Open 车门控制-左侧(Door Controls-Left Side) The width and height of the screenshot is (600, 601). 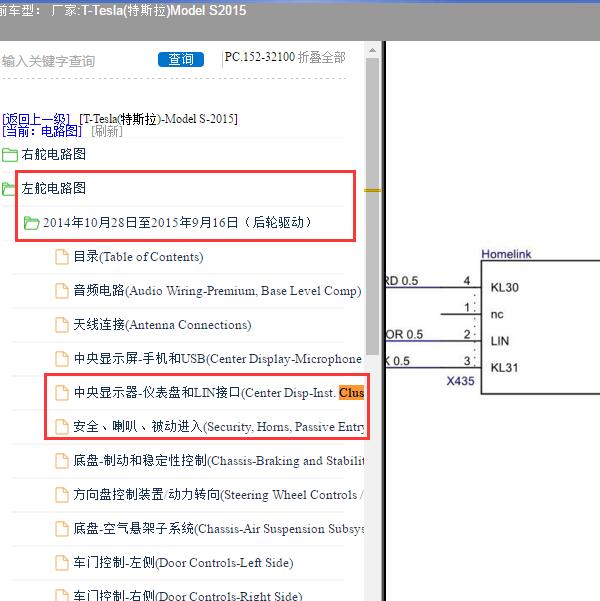[183, 563]
